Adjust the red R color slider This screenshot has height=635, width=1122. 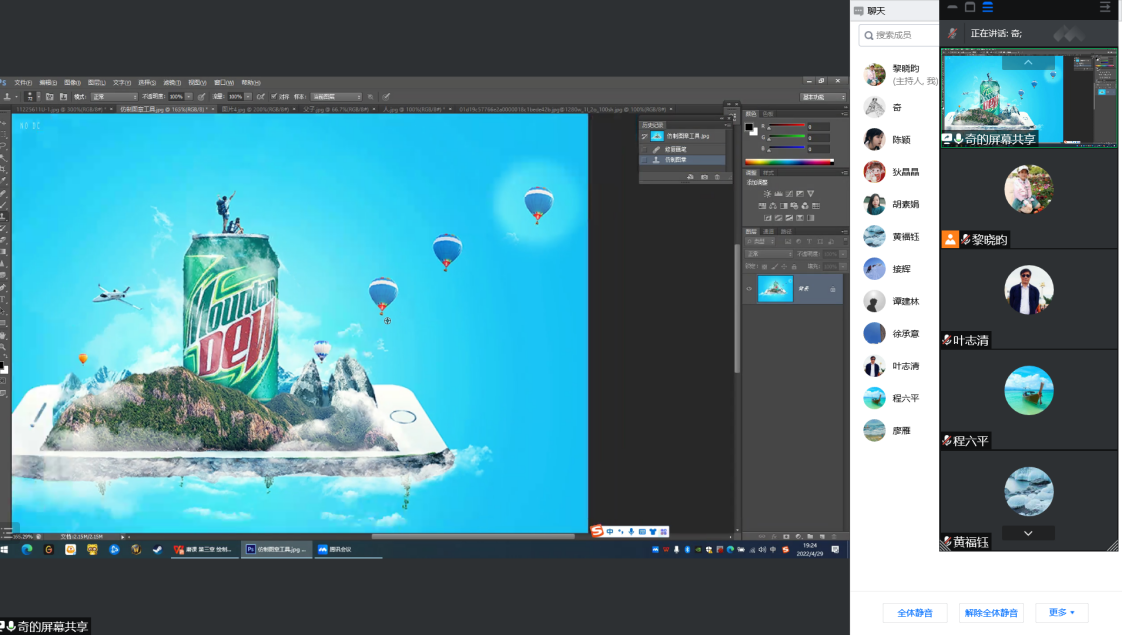point(787,125)
